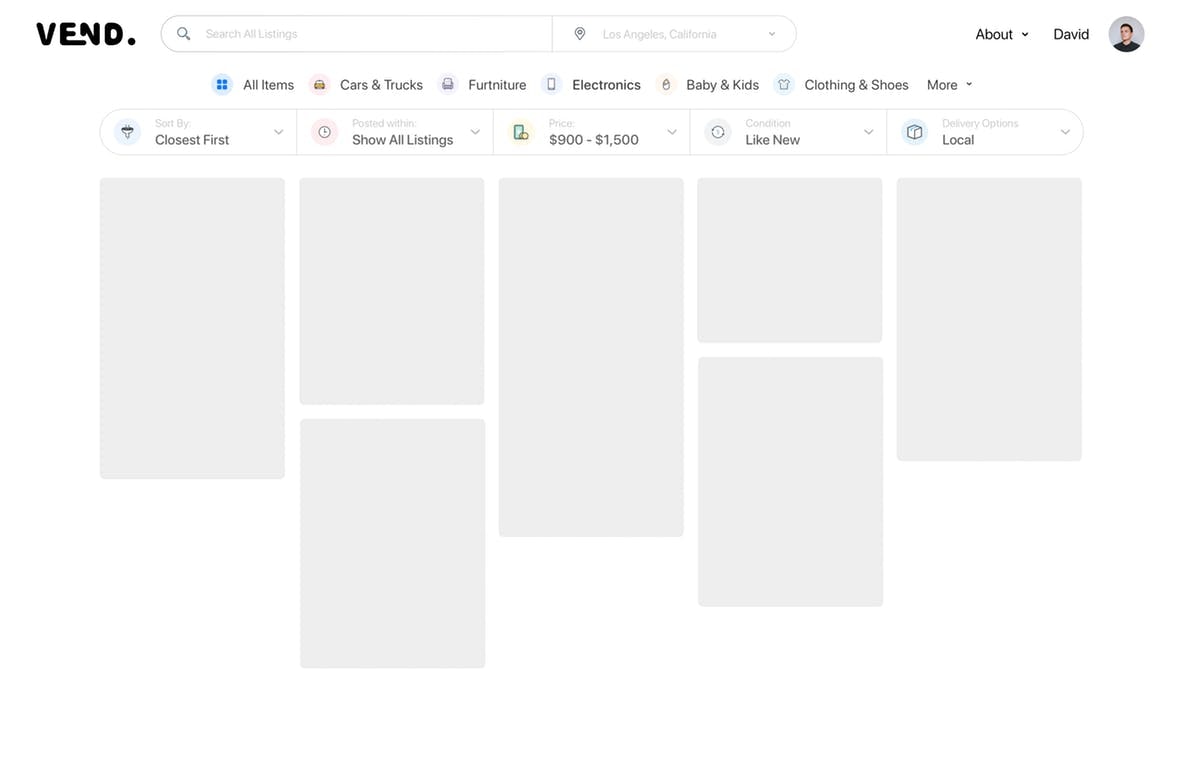Screen dimensions: 1182x760
Task: Open the last column listing placeholder card
Action: 989,319
